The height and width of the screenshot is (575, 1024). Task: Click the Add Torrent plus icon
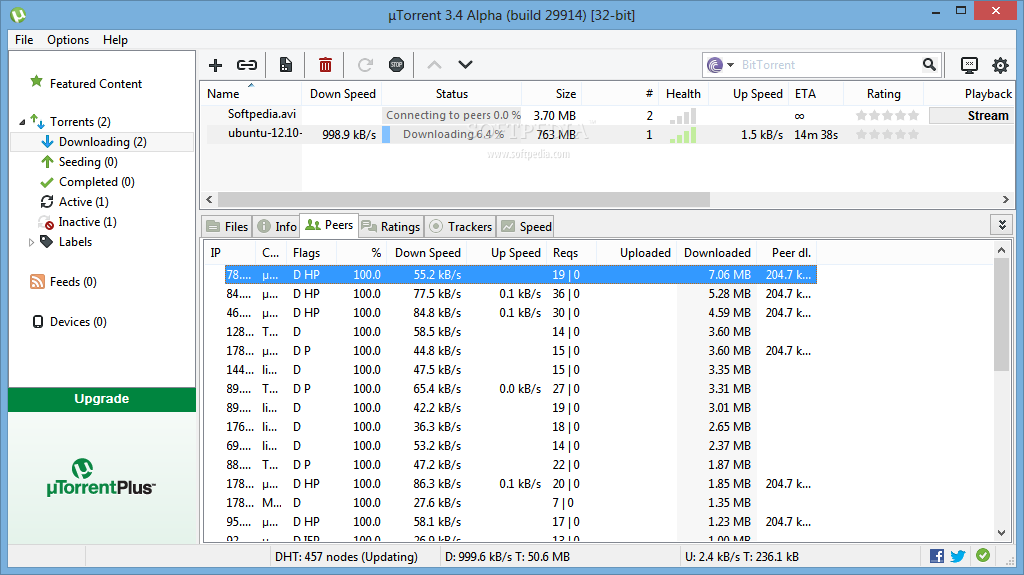[215, 65]
